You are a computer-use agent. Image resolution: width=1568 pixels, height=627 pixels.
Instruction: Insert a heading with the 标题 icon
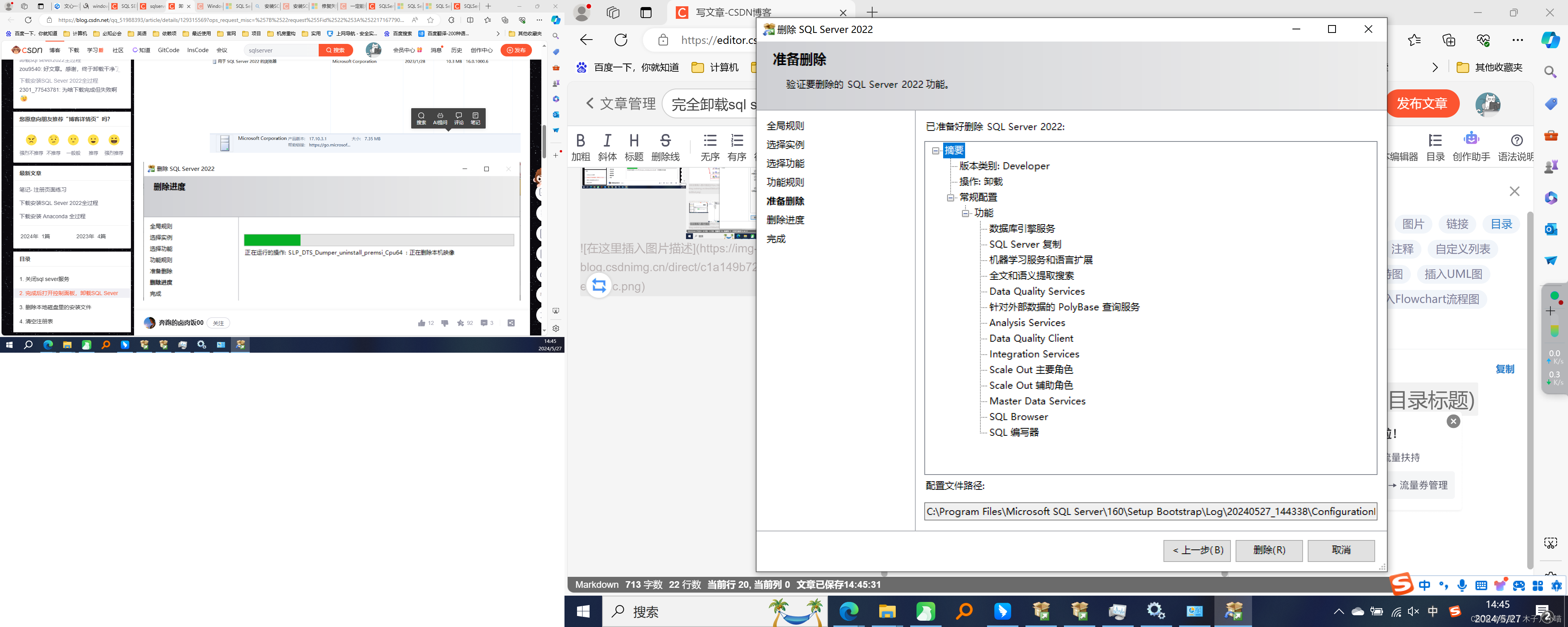click(x=633, y=147)
